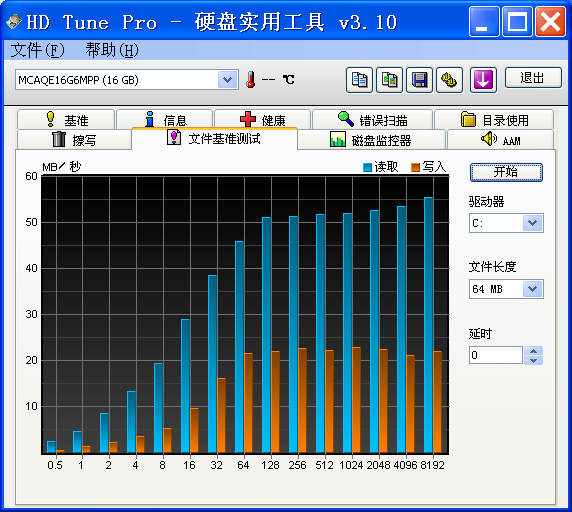Click the thermometer temperature icon
The width and height of the screenshot is (572, 512).
(x=250, y=79)
